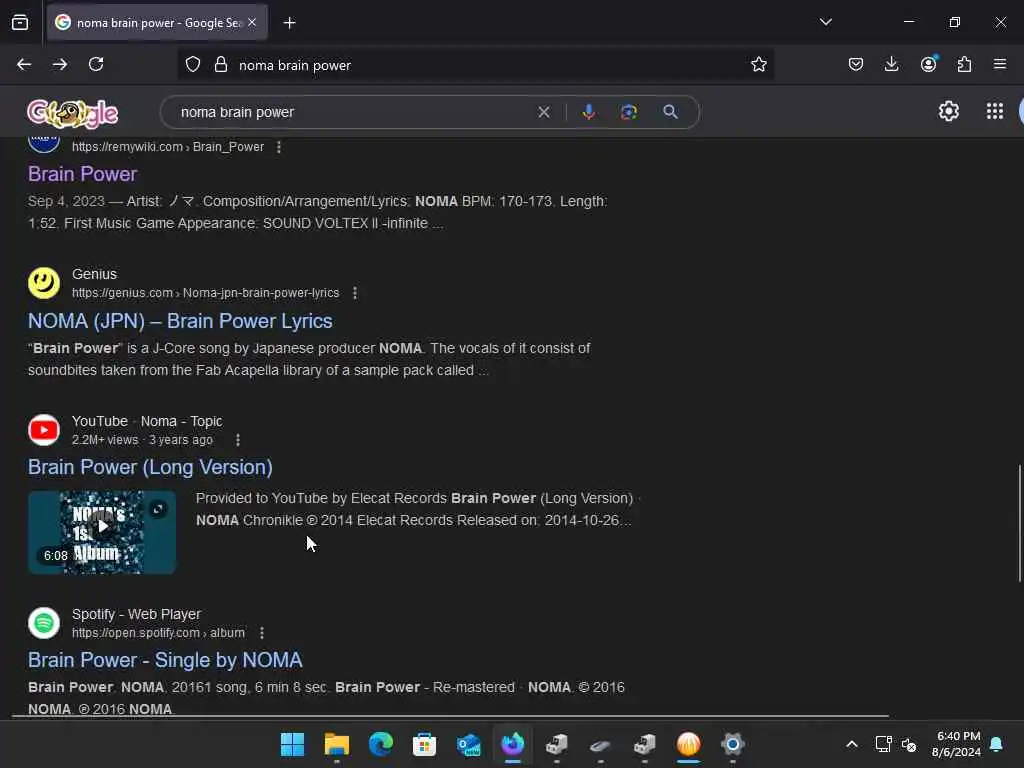This screenshot has height=768, width=1024.
Task: Save page to Pocket
Action: pos(856,64)
